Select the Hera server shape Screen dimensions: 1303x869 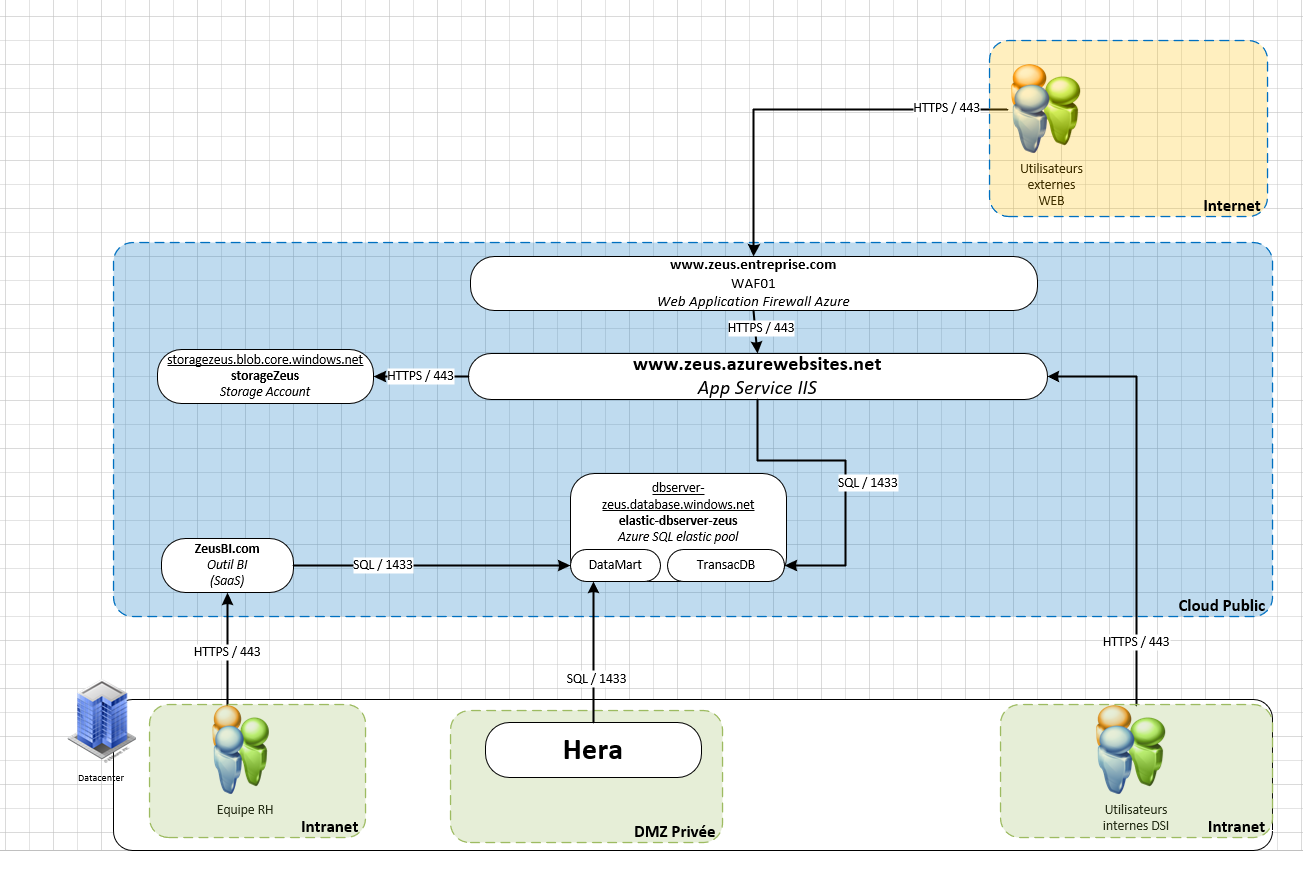point(592,750)
